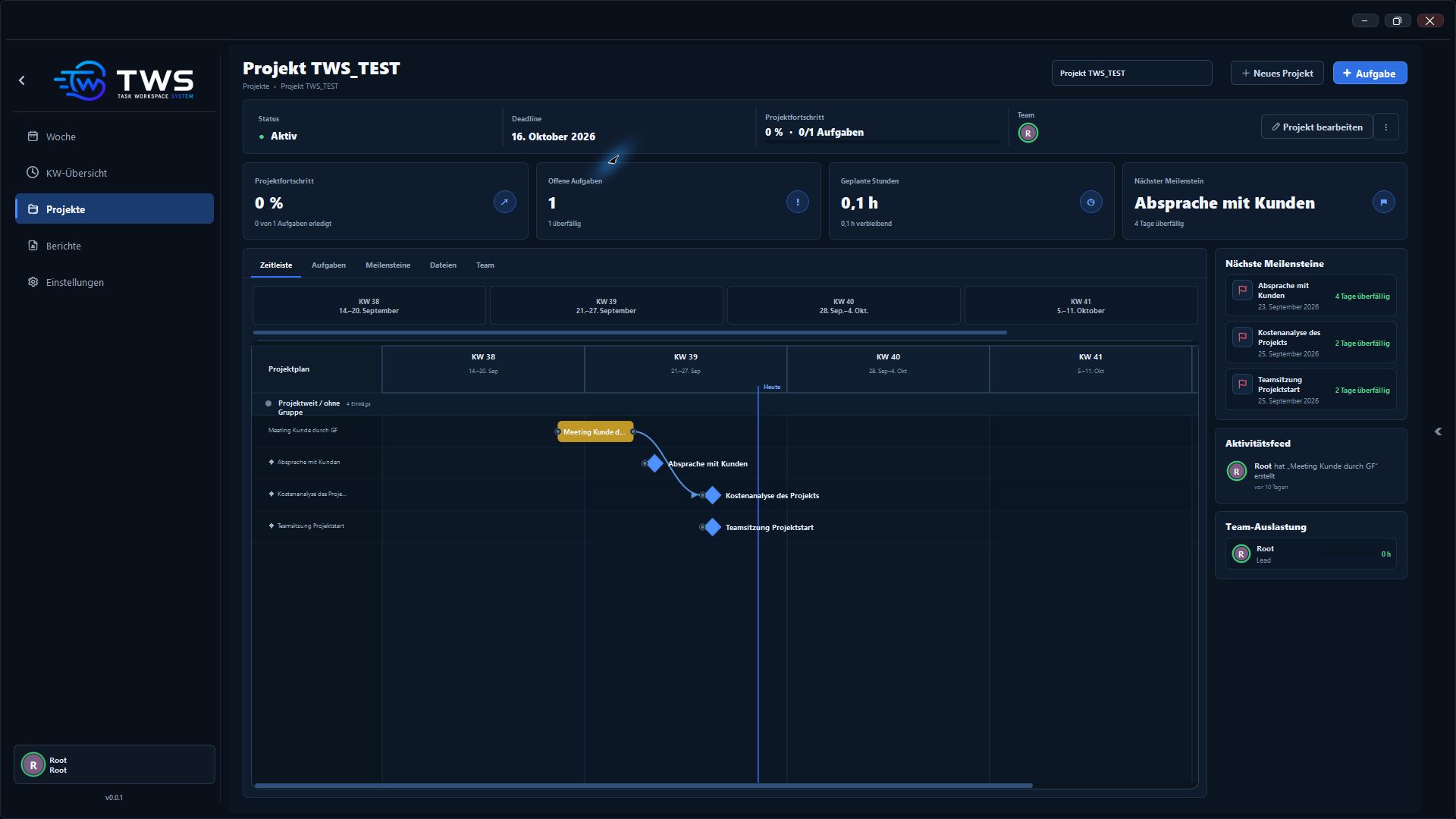
Task: Add a new task via Aufgabe button
Action: (x=1370, y=74)
